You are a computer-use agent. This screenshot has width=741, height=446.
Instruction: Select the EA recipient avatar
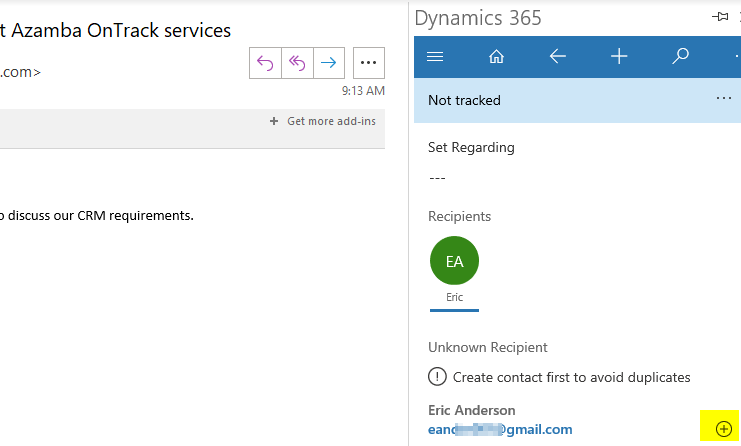click(454, 261)
